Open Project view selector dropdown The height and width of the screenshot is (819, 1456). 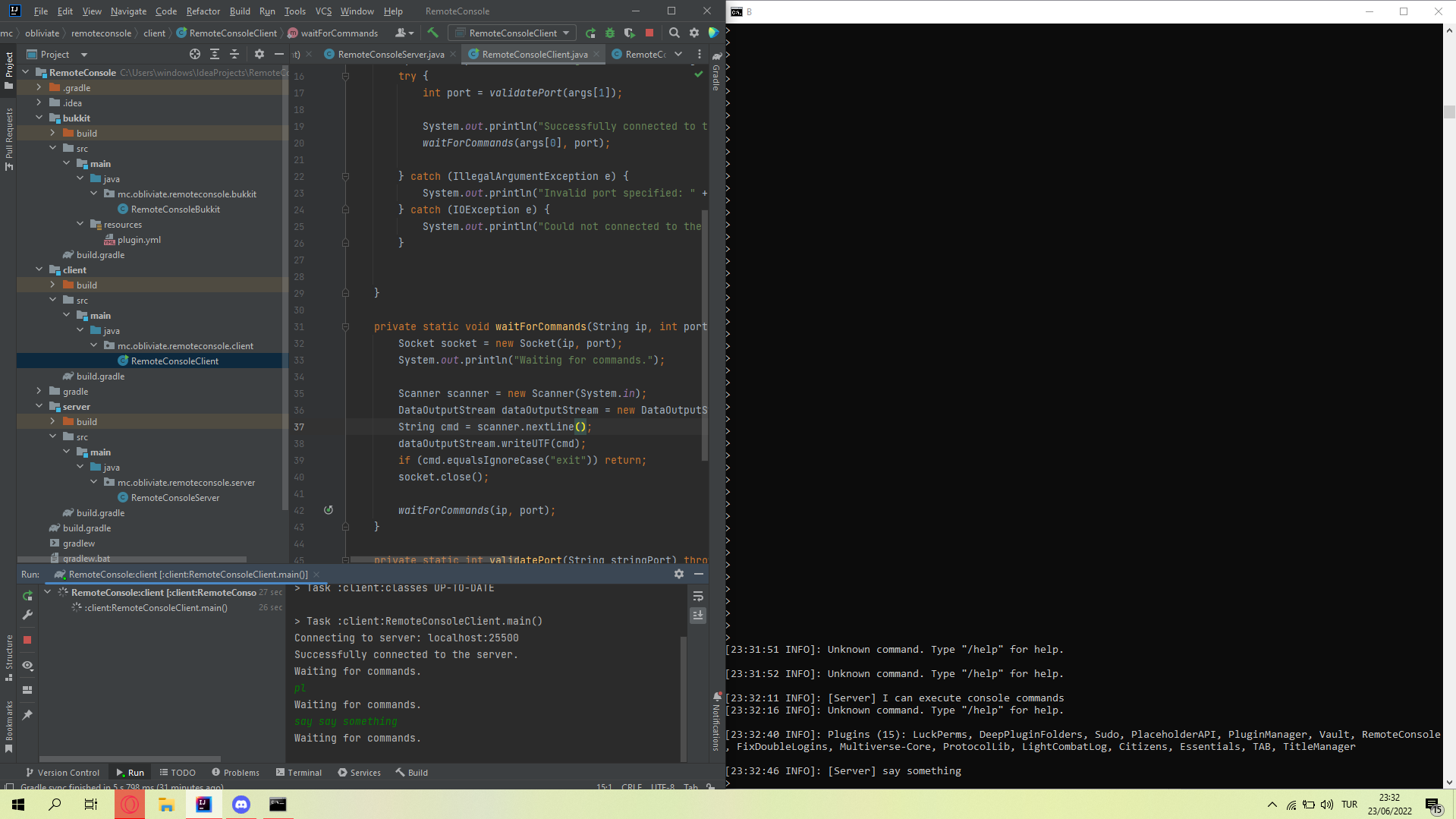coord(58,54)
